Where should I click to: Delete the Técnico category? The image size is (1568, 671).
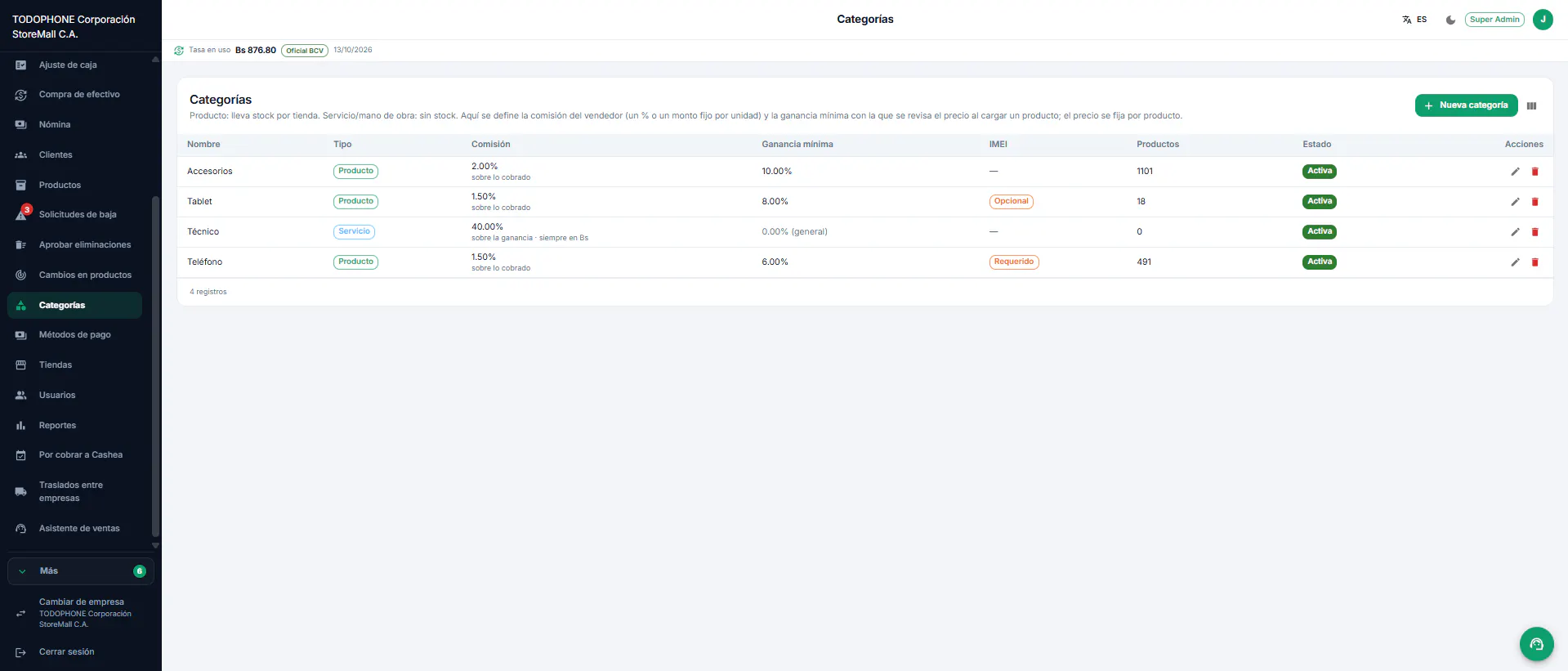pos(1534,232)
